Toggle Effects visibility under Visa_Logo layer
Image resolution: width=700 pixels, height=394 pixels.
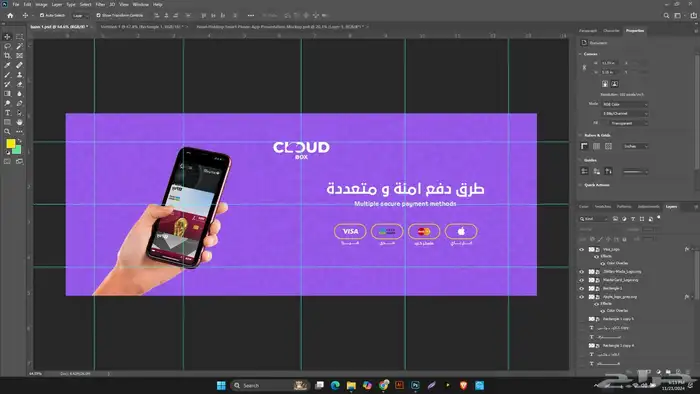(596, 257)
